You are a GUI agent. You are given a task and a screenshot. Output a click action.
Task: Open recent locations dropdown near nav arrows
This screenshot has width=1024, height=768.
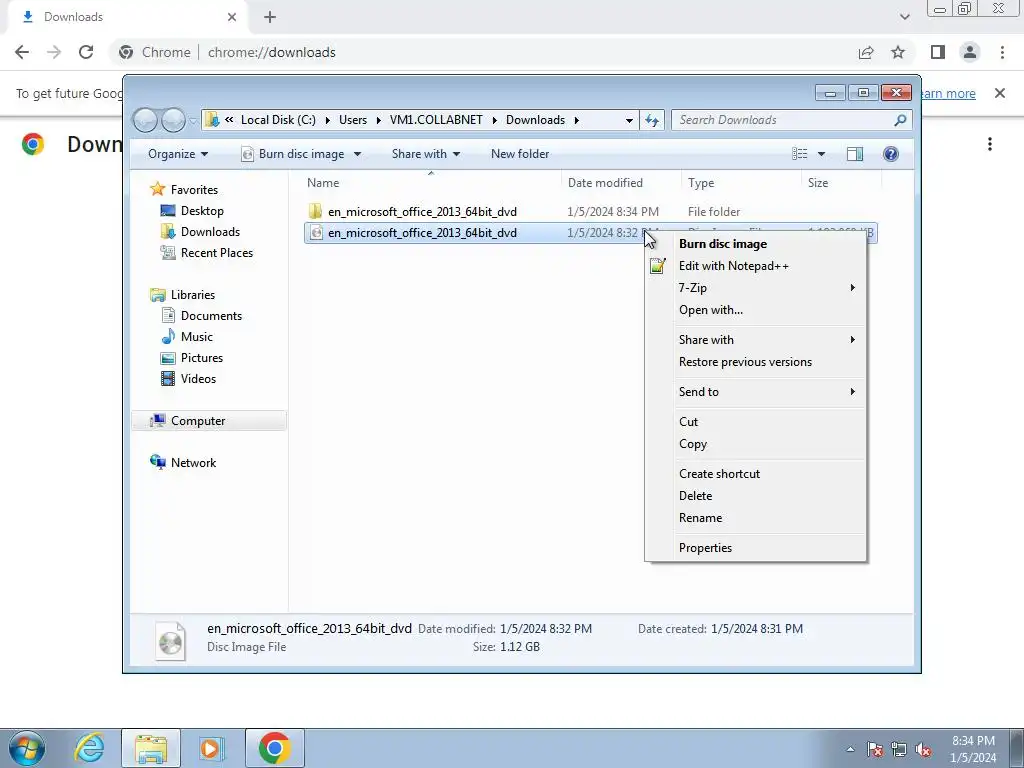point(193,121)
